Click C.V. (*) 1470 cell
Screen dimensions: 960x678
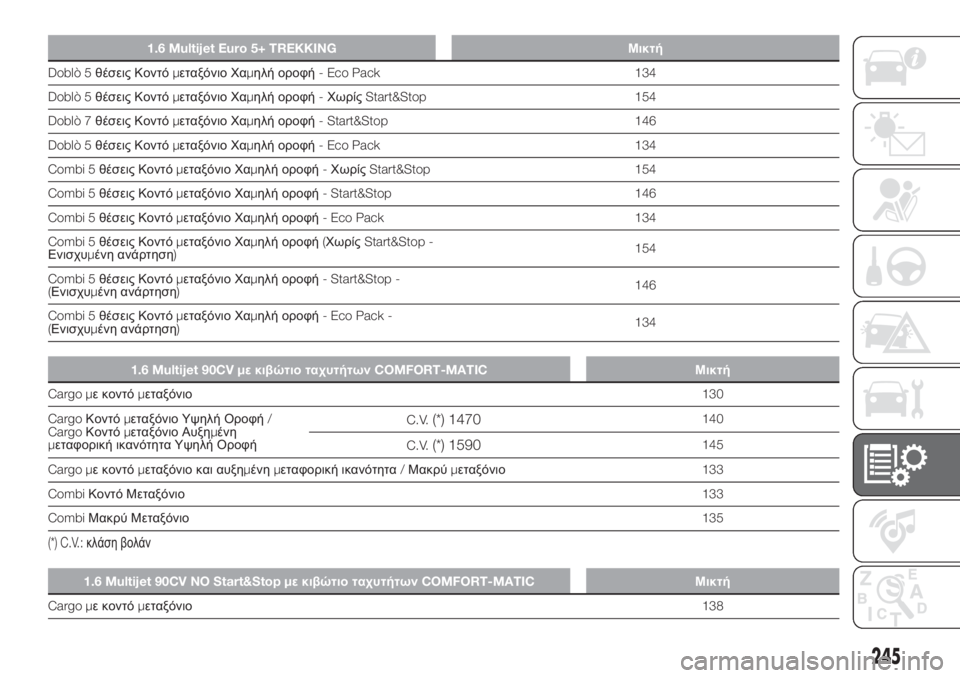(x=443, y=420)
